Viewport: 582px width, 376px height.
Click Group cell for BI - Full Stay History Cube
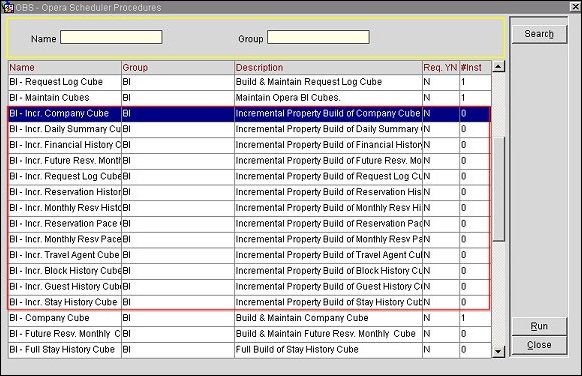click(x=178, y=350)
